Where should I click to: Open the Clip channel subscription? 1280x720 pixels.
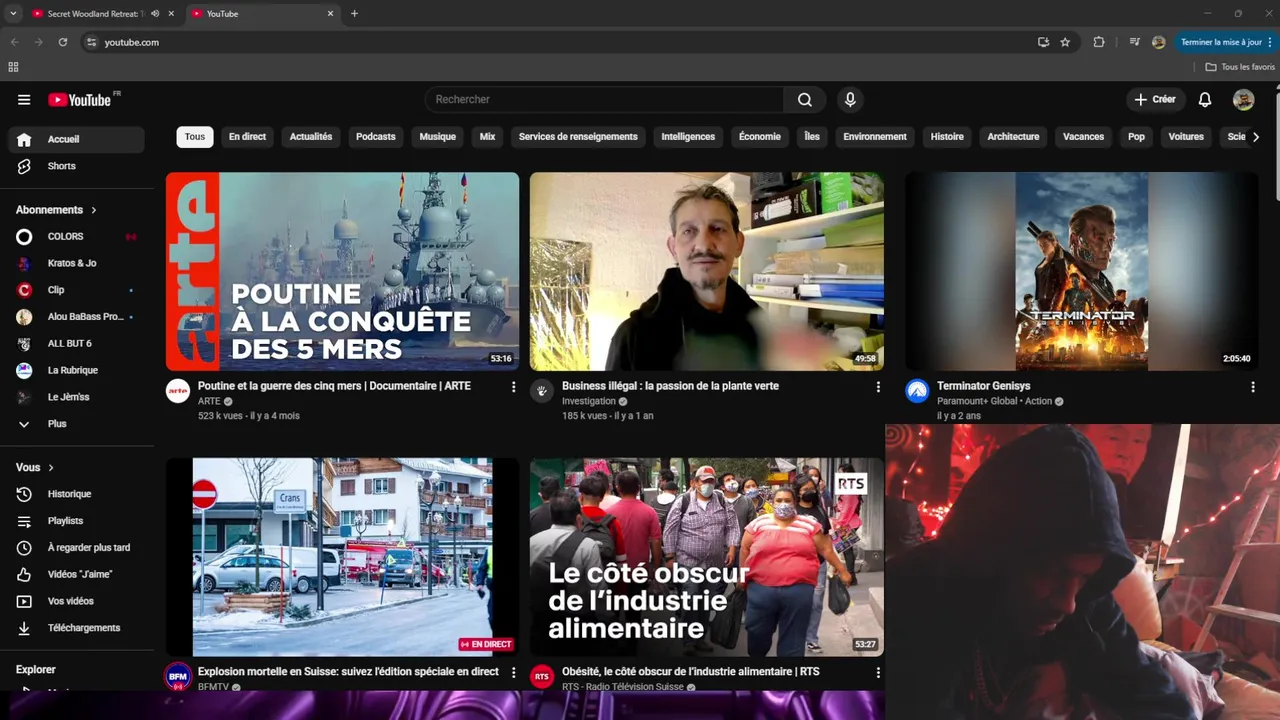(76, 290)
